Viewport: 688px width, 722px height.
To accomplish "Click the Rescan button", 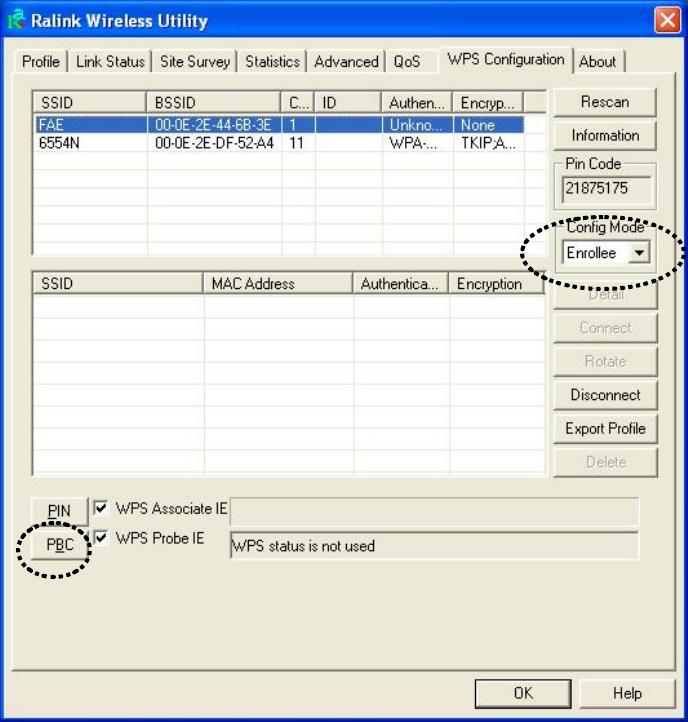I will pyautogui.click(x=605, y=102).
